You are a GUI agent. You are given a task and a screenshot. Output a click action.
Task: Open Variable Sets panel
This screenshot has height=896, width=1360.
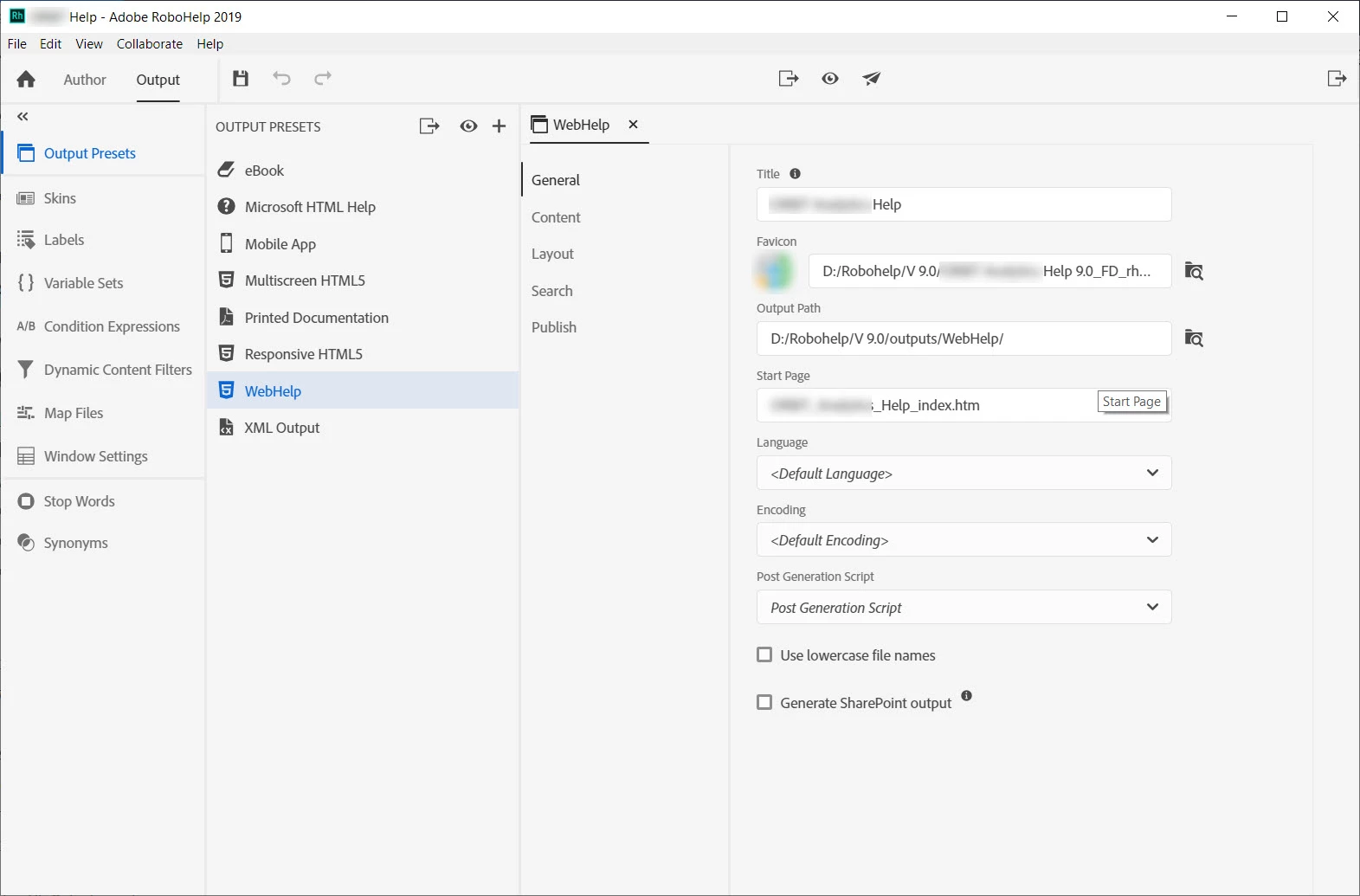[103, 283]
